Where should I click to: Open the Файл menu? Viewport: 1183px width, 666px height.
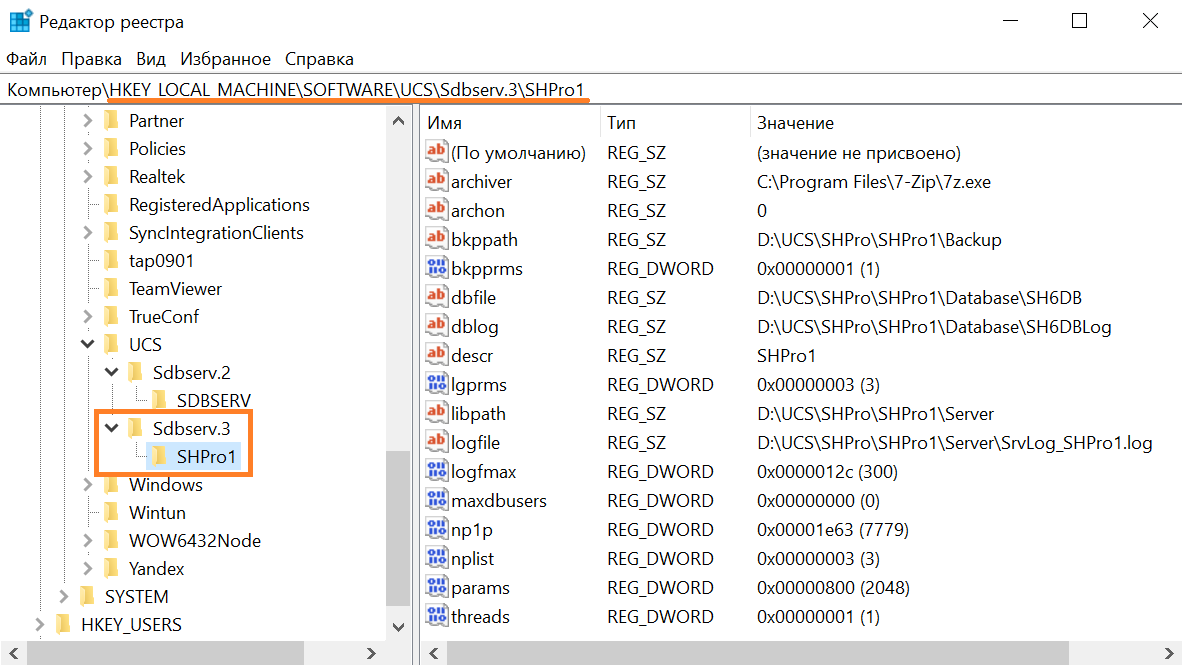[x=26, y=59]
